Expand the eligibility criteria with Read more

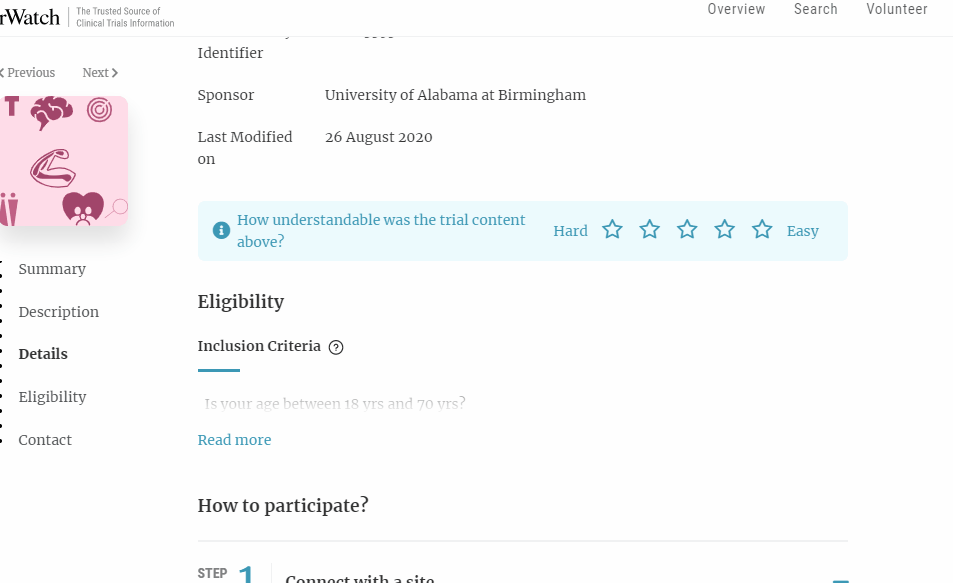[234, 440]
